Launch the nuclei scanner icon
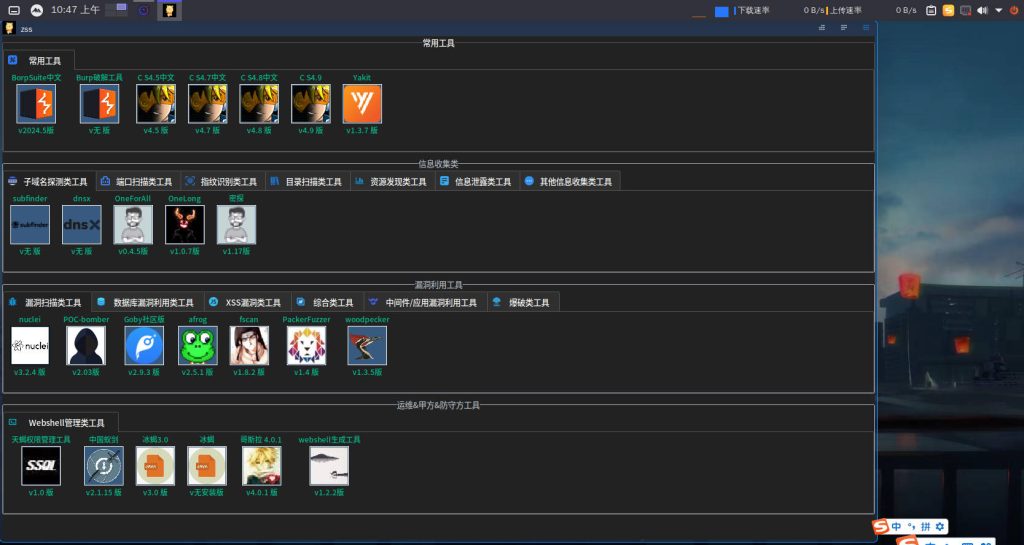The height and width of the screenshot is (545, 1024). click(30, 345)
